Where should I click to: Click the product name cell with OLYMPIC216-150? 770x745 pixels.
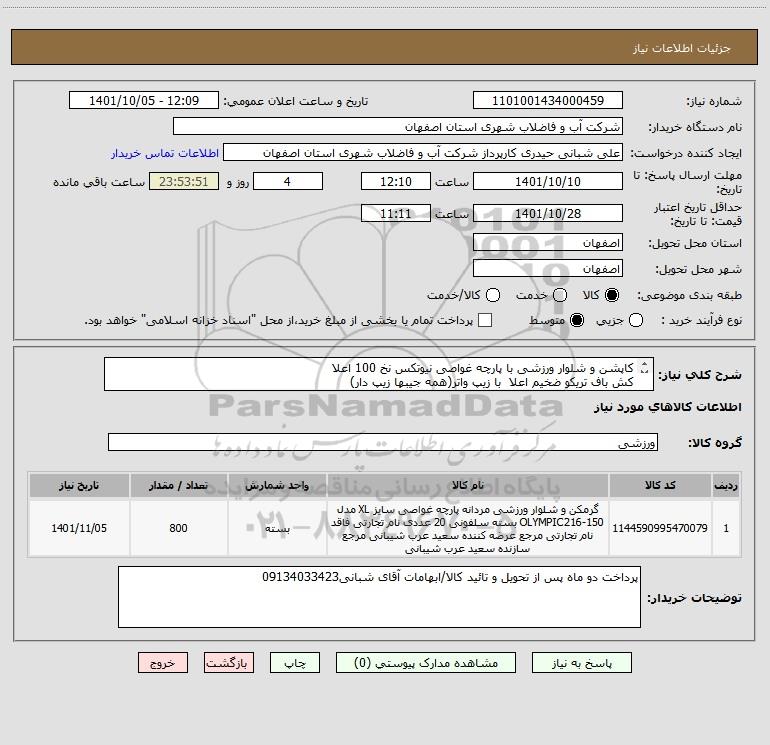[x=468, y=528]
